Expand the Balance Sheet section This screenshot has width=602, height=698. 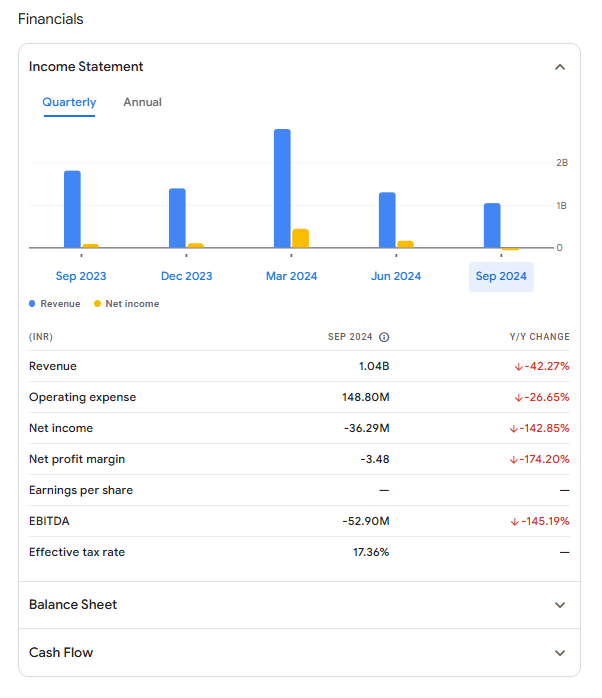tap(560, 605)
